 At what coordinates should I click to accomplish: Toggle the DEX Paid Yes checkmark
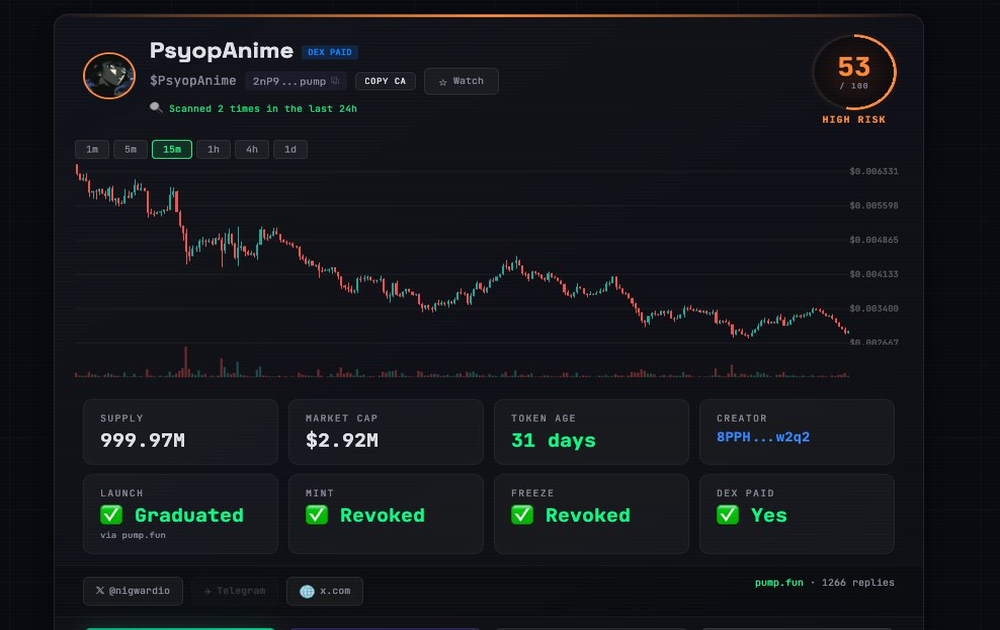pos(728,516)
